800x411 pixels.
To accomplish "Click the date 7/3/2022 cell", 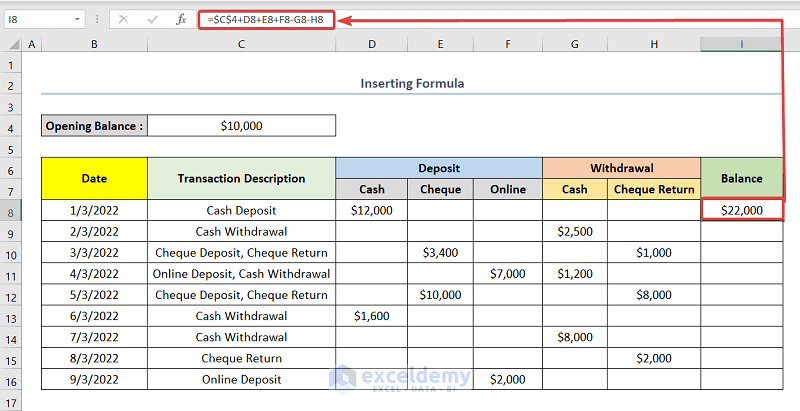I will tap(94, 337).
